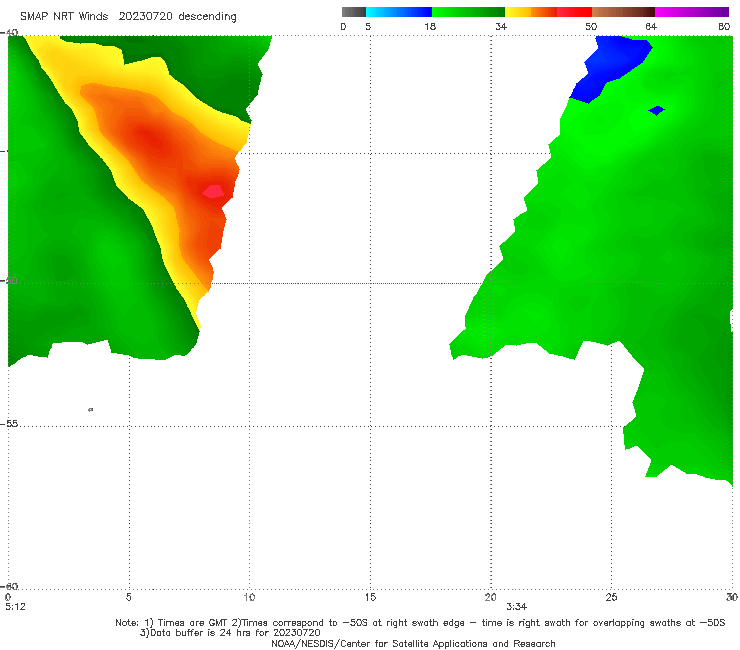The height and width of the screenshot is (650, 740).
Task: Click the longitude axis label "5"
Action: (x=129, y=597)
